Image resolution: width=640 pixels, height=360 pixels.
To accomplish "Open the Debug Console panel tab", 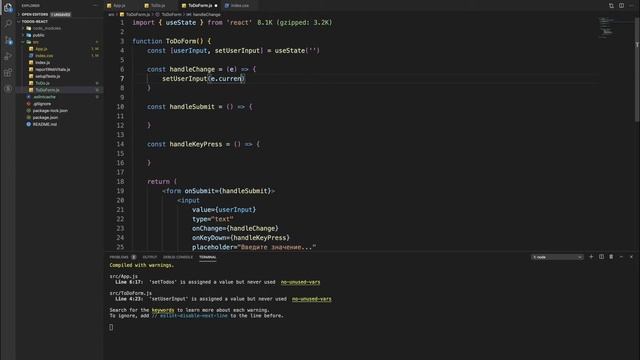I will click(x=178, y=257).
